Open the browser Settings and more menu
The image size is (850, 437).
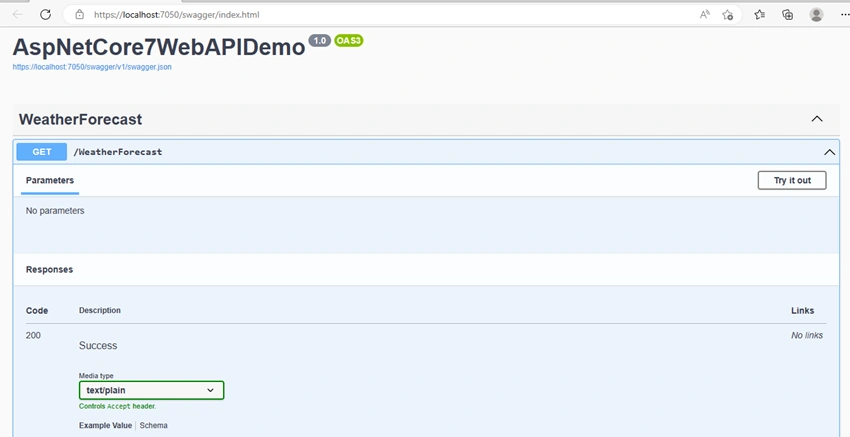pyautogui.click(x=845, y=15)
